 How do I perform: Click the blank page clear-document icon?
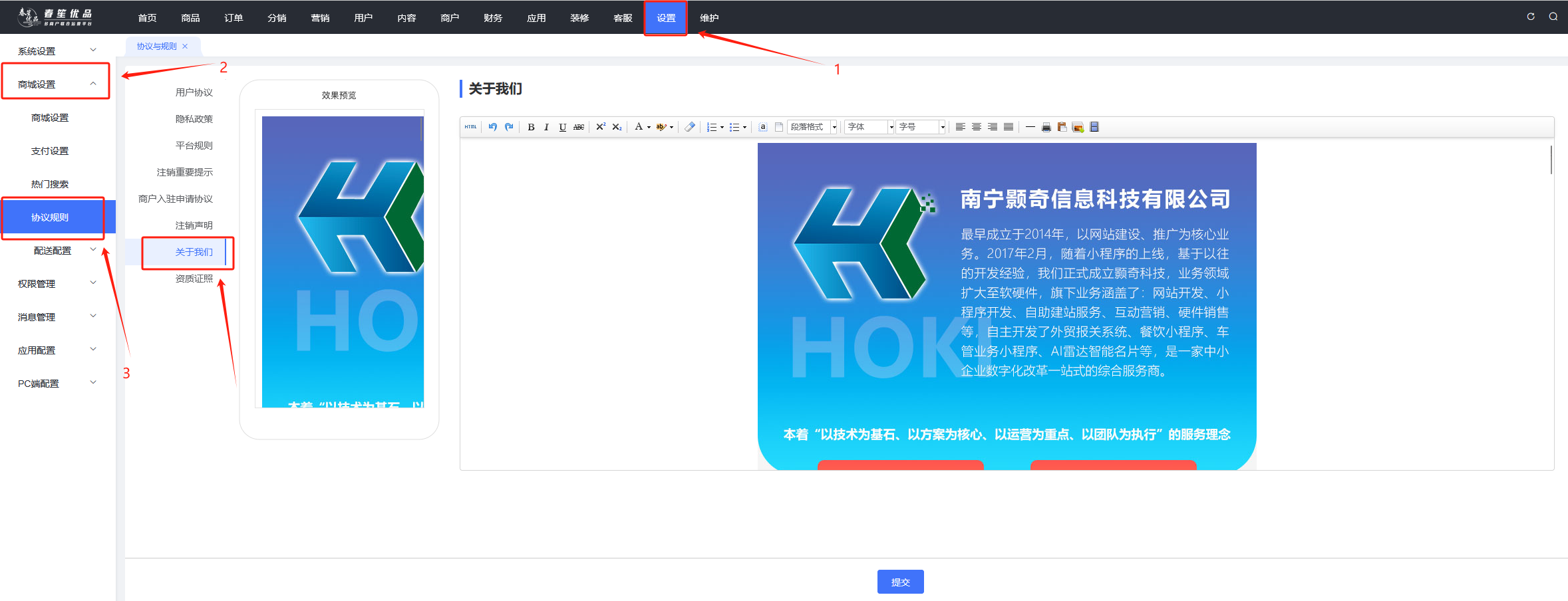coord(779,127)
